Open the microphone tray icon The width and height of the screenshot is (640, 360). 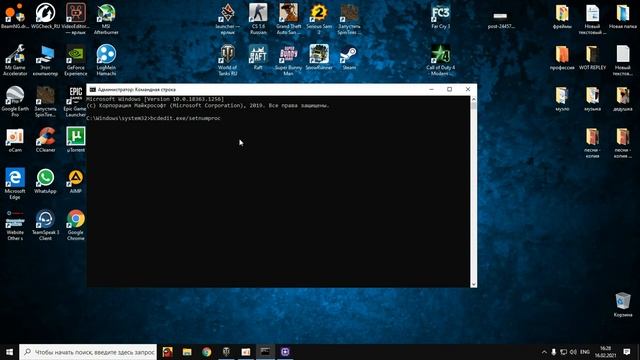(554, 352)
